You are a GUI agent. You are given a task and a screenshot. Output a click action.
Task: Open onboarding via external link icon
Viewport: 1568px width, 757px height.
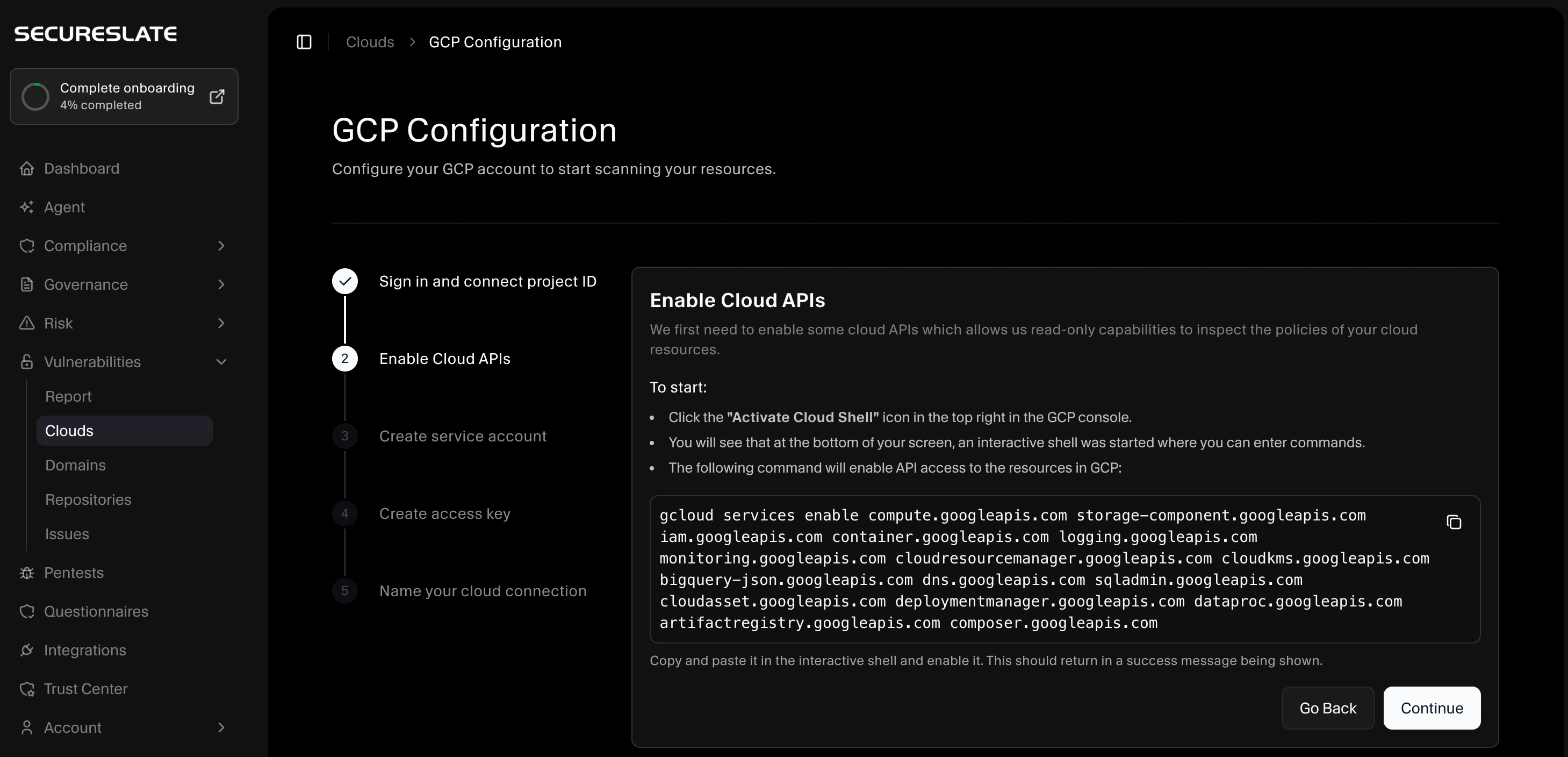[217, 97]
